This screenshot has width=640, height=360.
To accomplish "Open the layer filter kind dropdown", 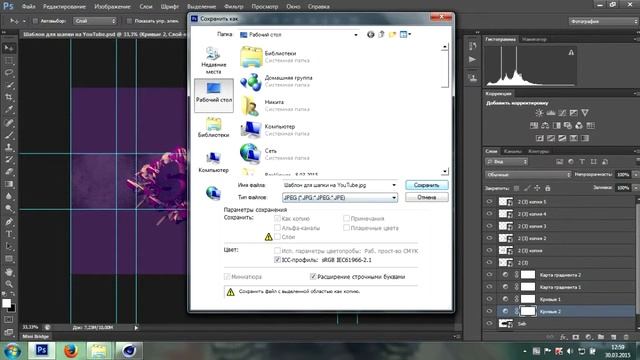I will [507, 162].
